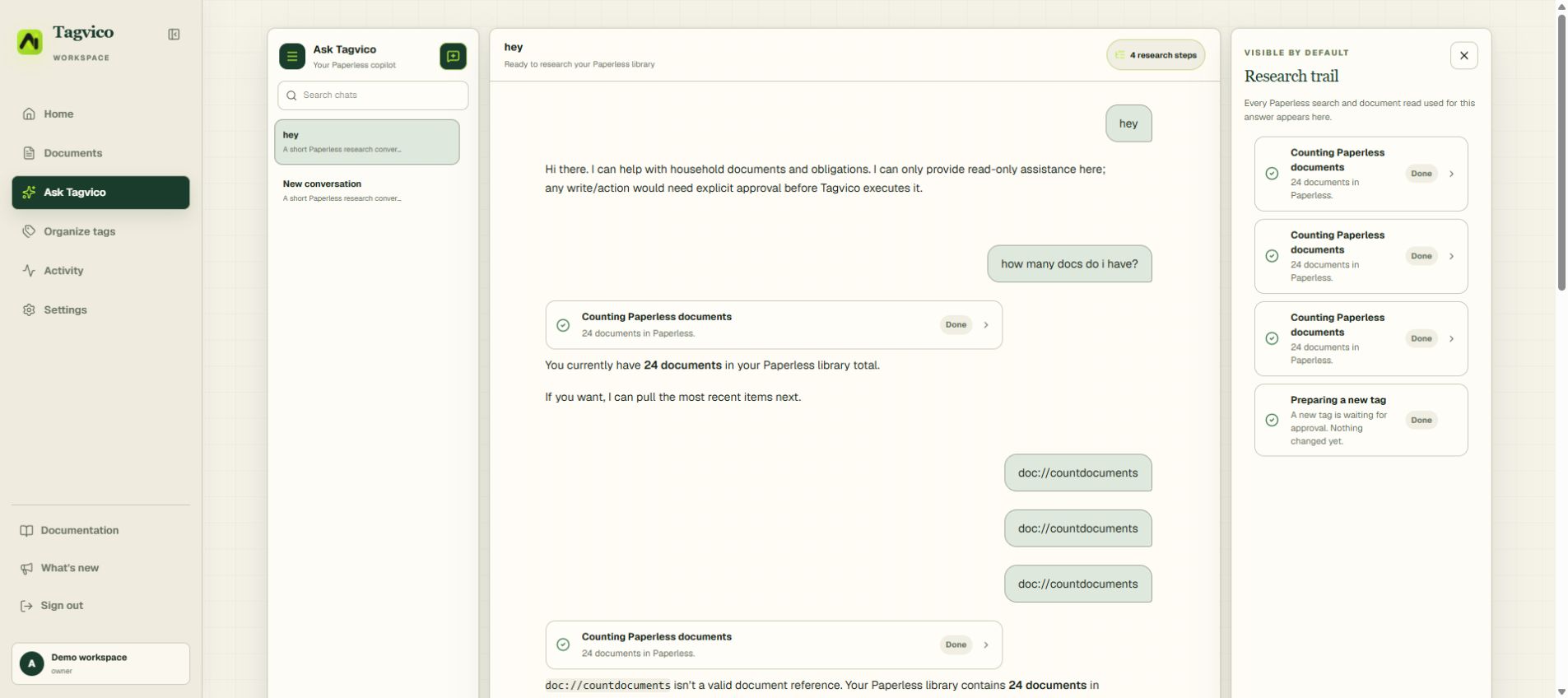Expand the second research trail step chevron

[x=1451, y=256]
